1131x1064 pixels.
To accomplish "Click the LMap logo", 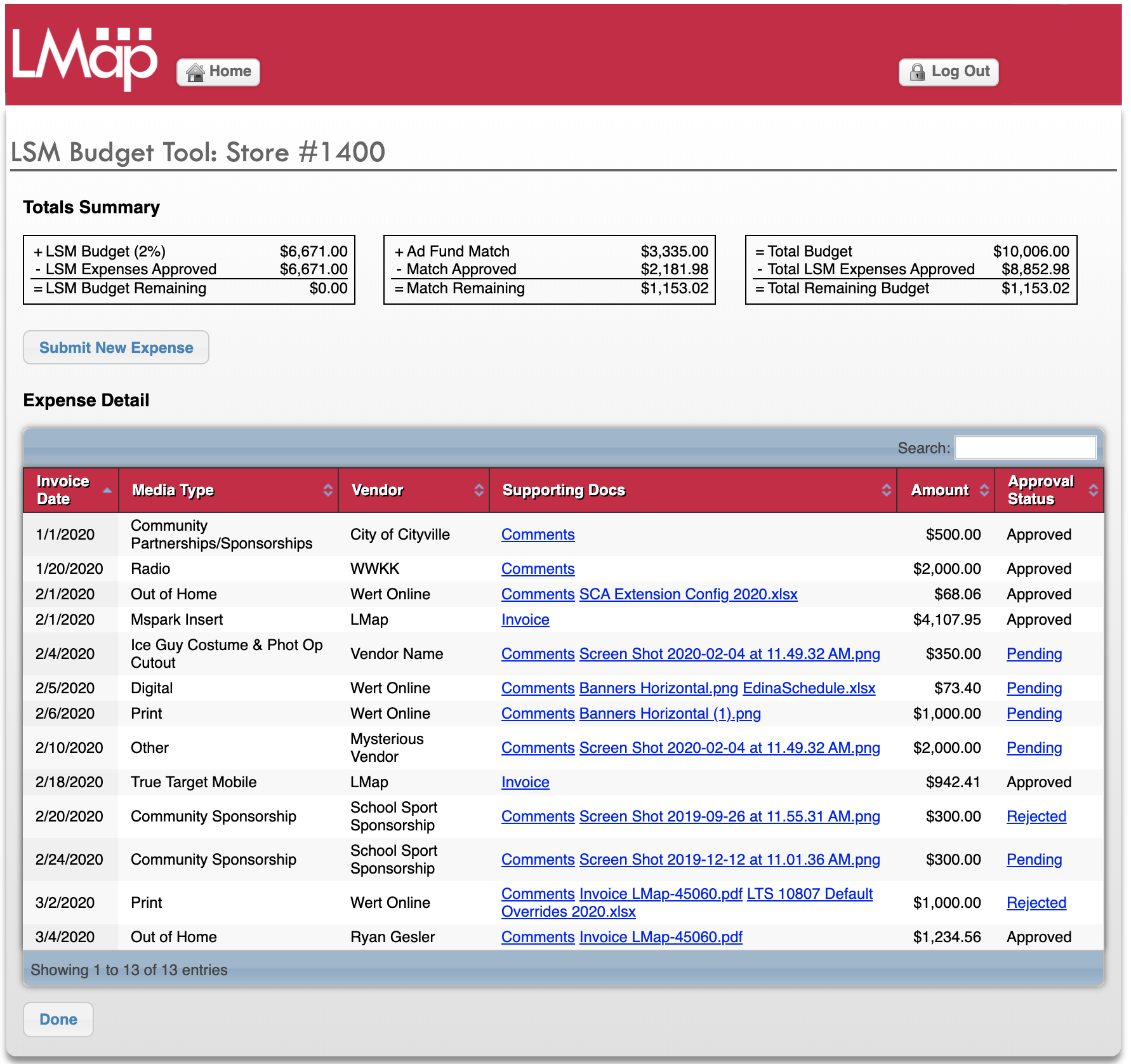I will [85, 58].
